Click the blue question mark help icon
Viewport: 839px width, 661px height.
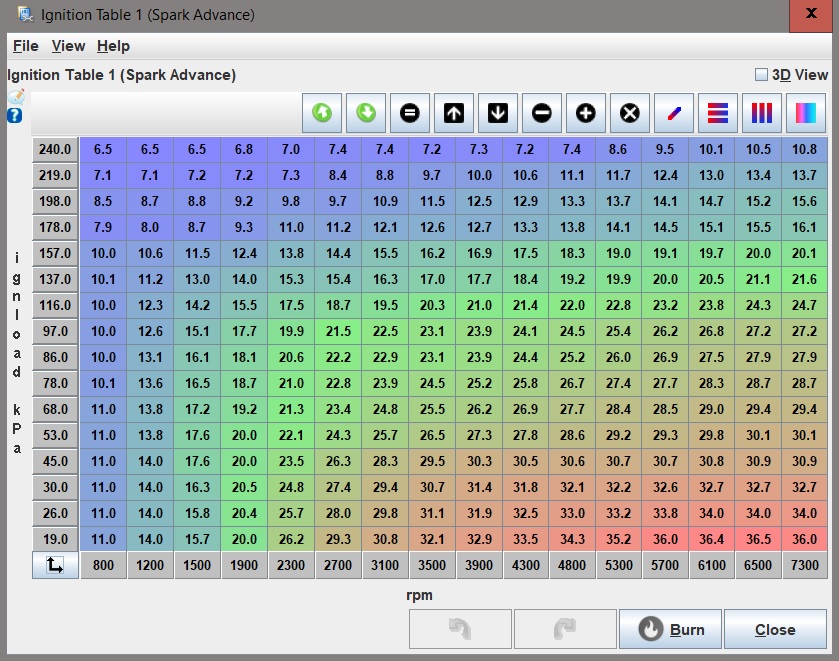(15, 116)
